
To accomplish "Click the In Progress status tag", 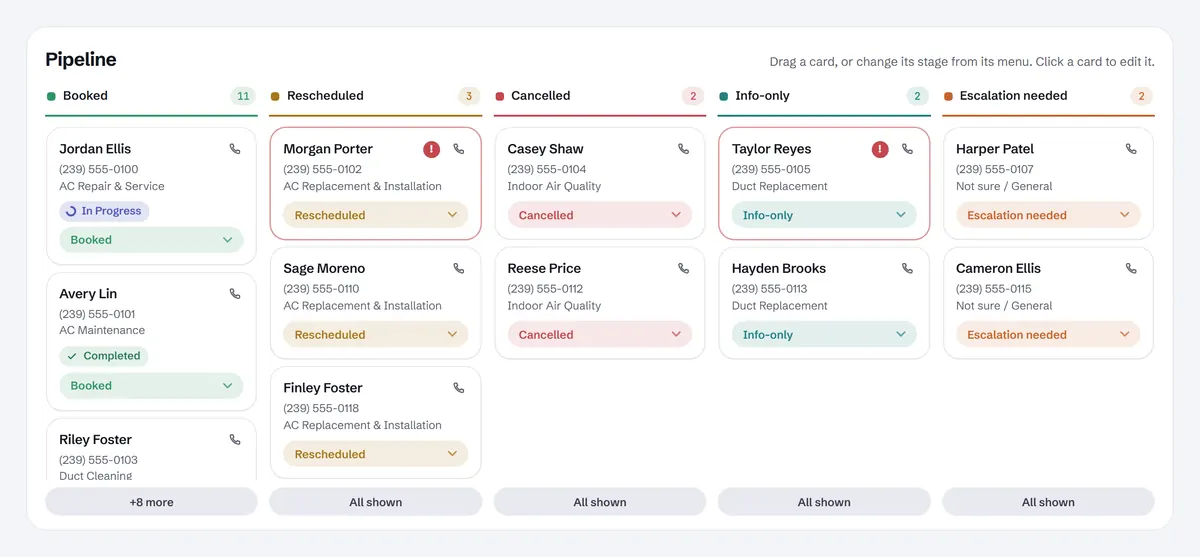I will click(104, 211).
